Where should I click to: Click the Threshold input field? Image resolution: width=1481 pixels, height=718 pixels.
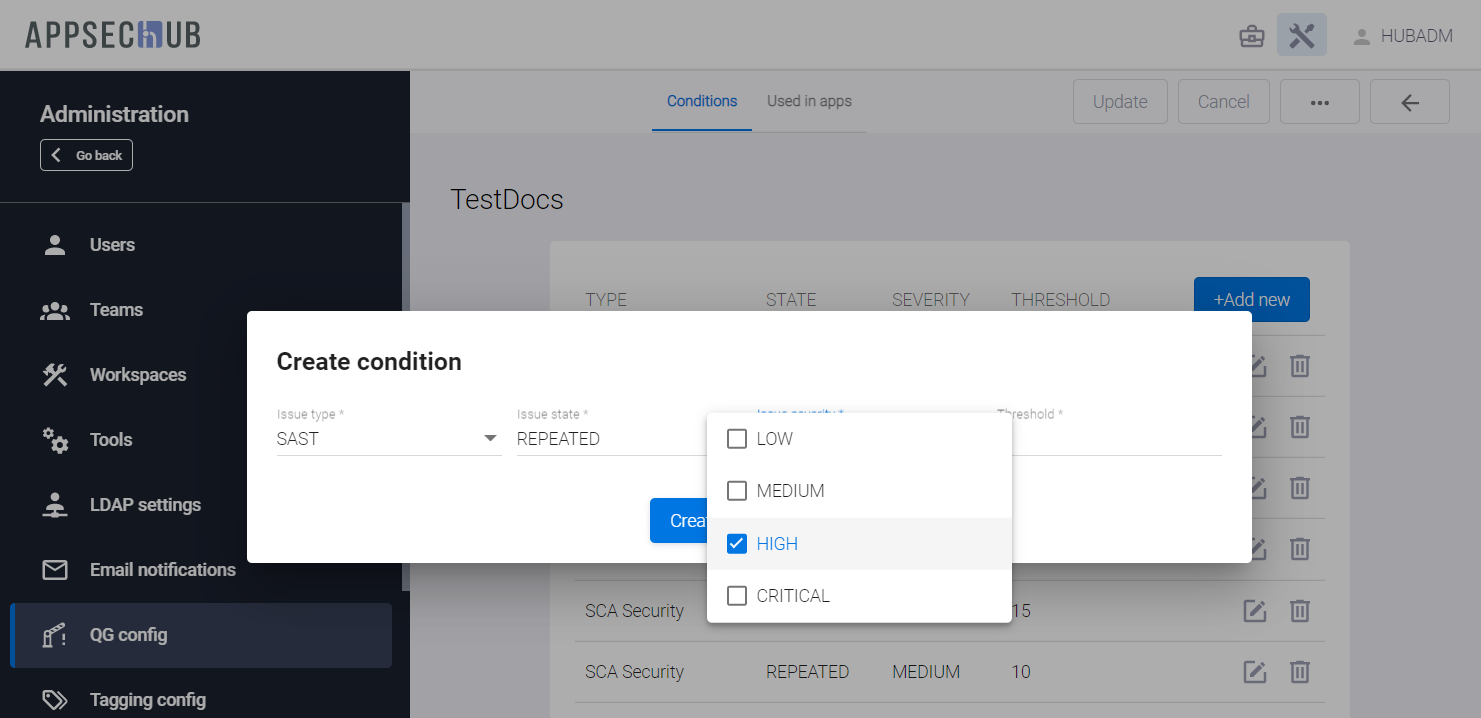1115,439
